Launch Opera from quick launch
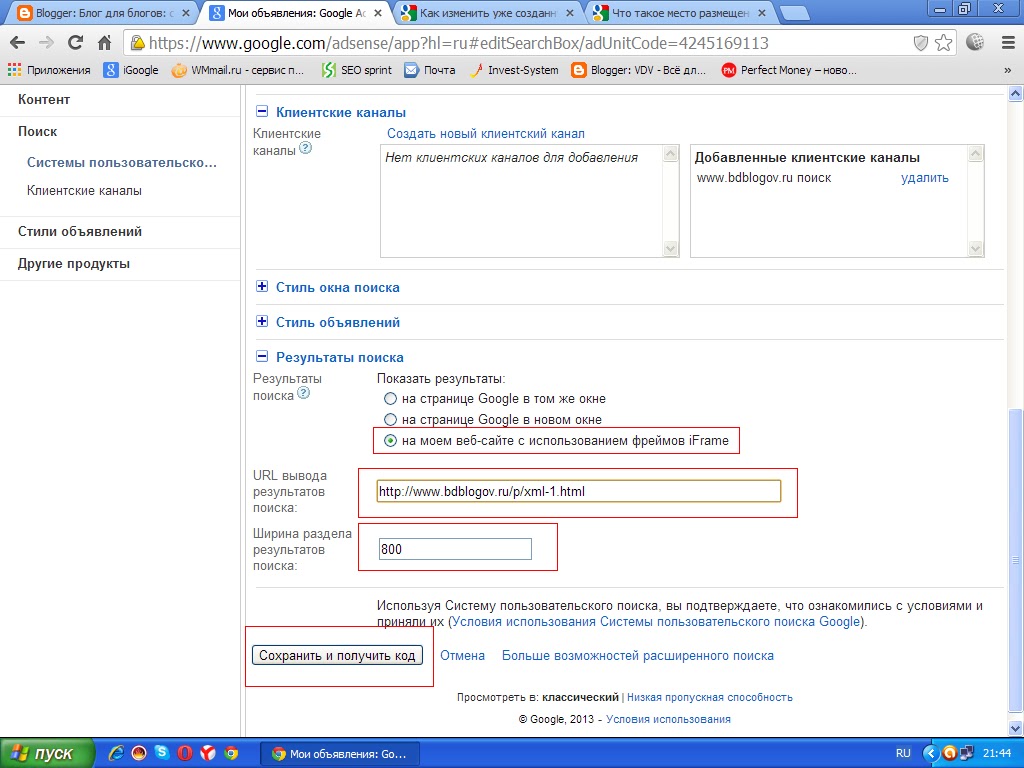The width and height of the screenshot is (1024, 768). click(185, 753)
